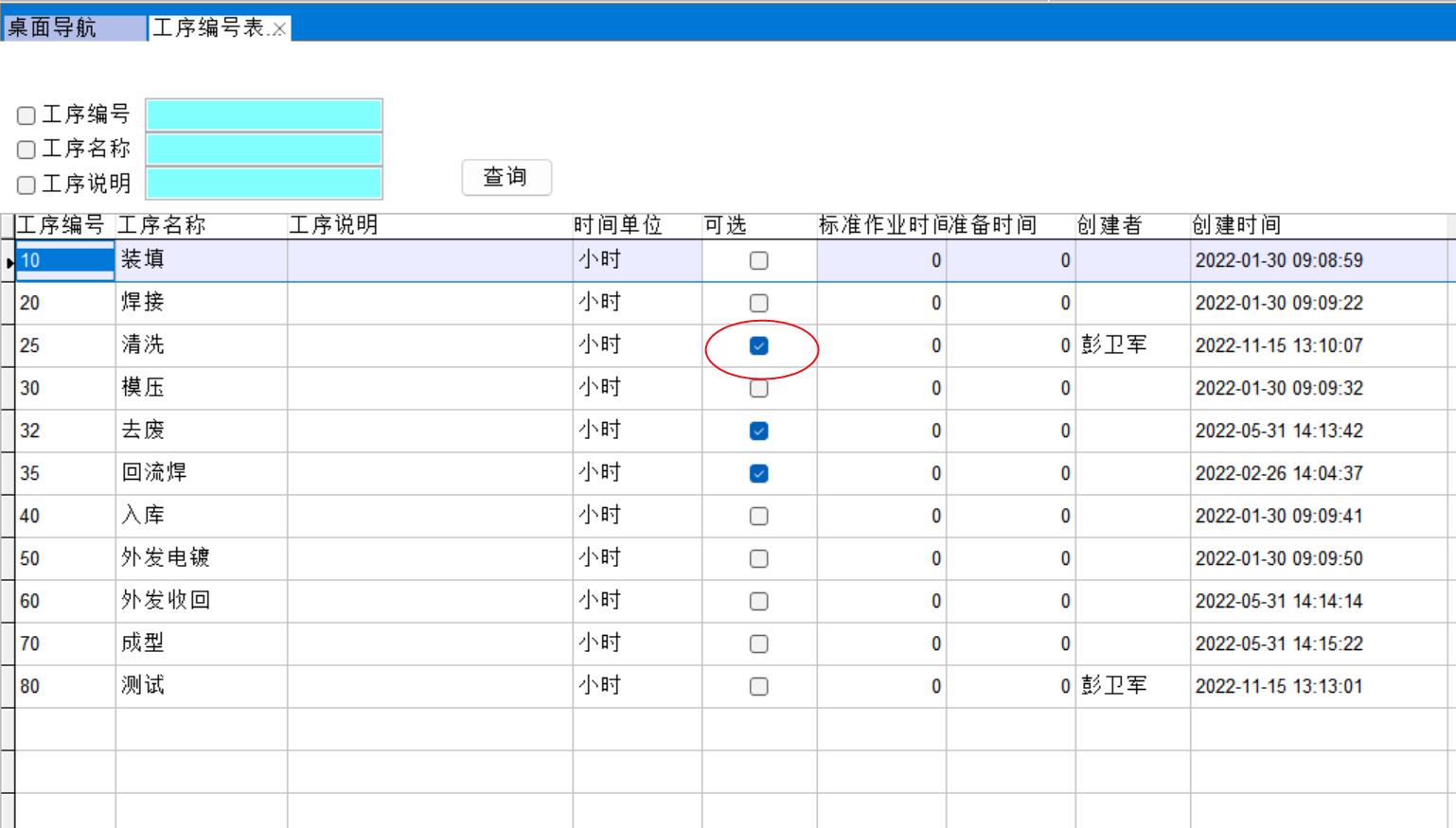Click the 查询 button
1456x828 pixels.
pyautogui.click(x=506, y=177)
